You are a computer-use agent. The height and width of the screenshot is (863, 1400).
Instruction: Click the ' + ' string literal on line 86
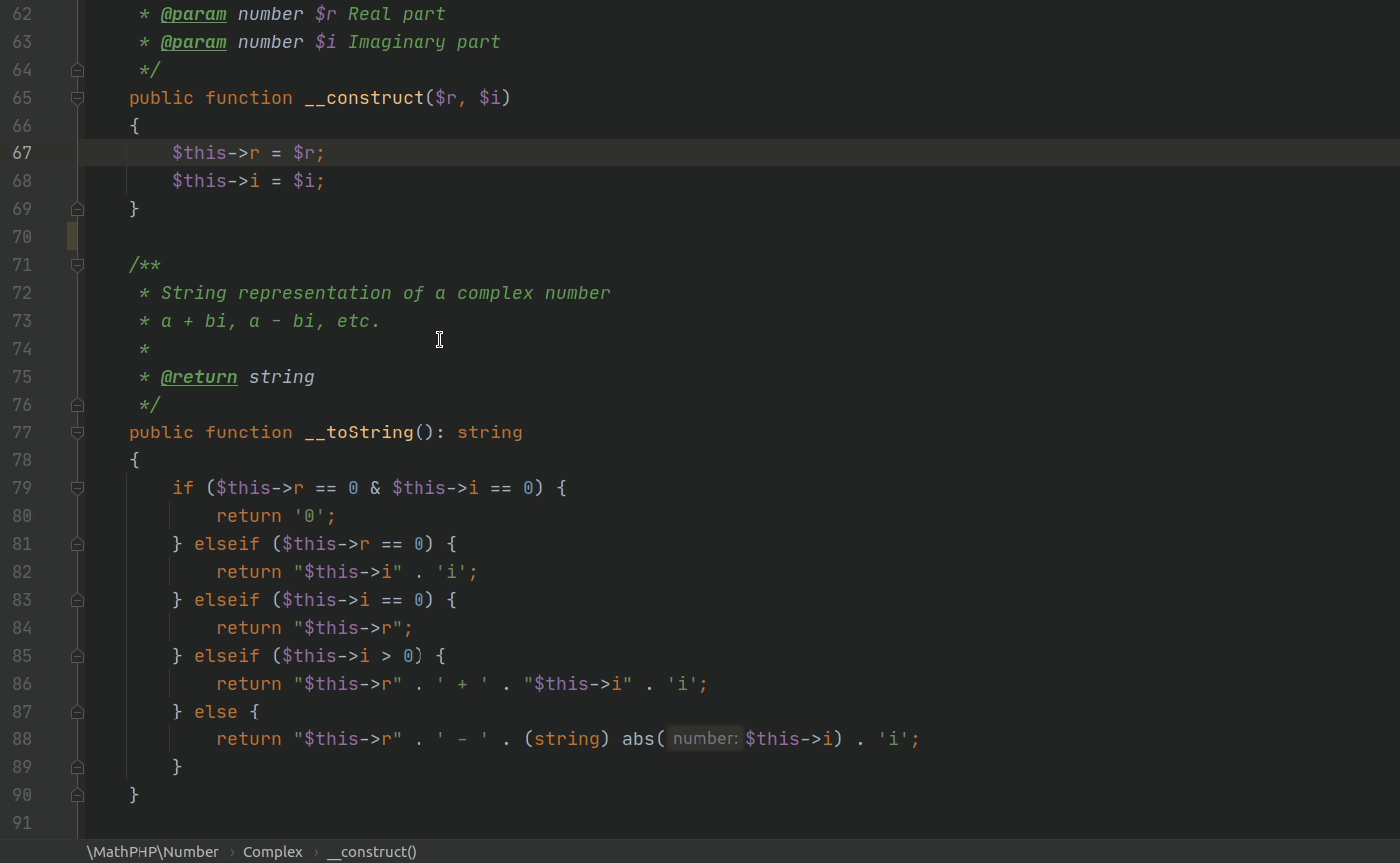point(463,684)
